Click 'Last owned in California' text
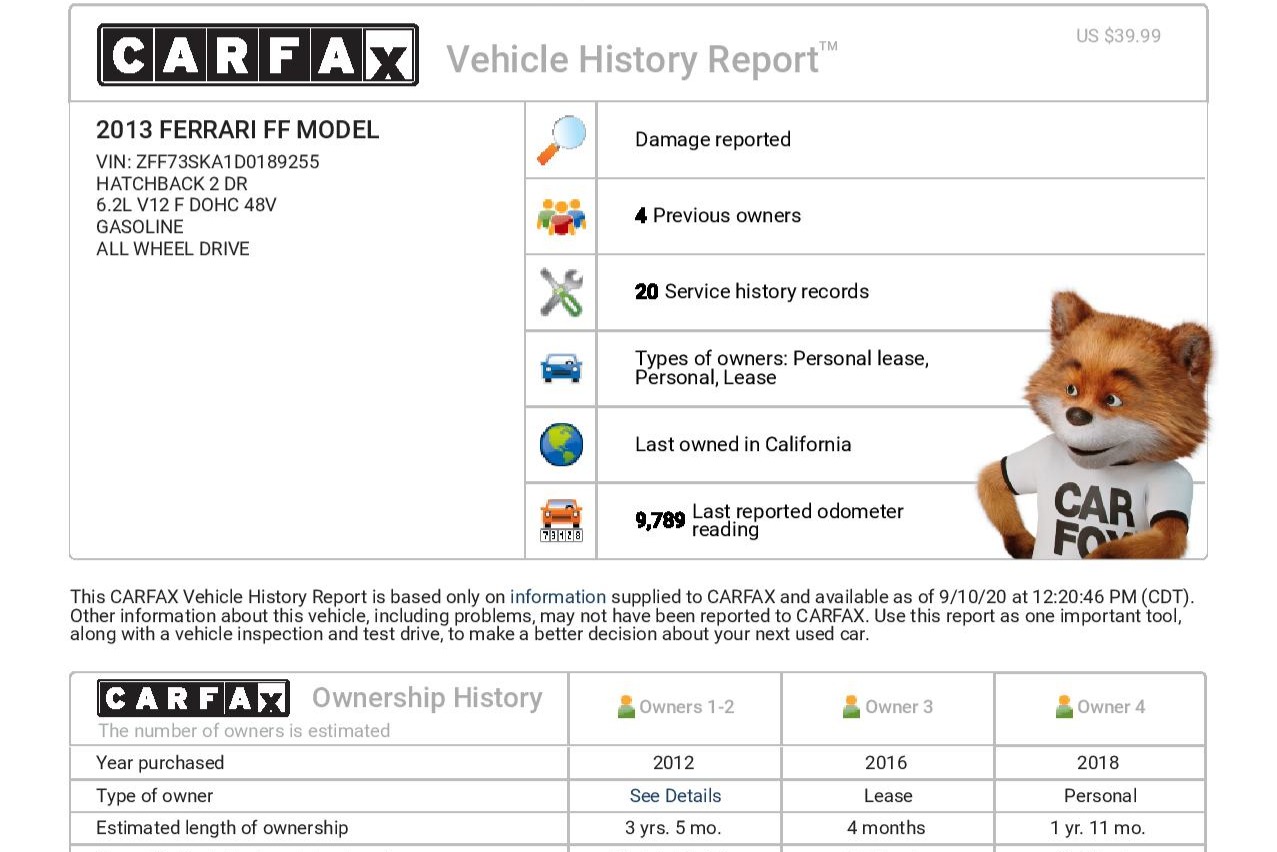 coord(743,445)
